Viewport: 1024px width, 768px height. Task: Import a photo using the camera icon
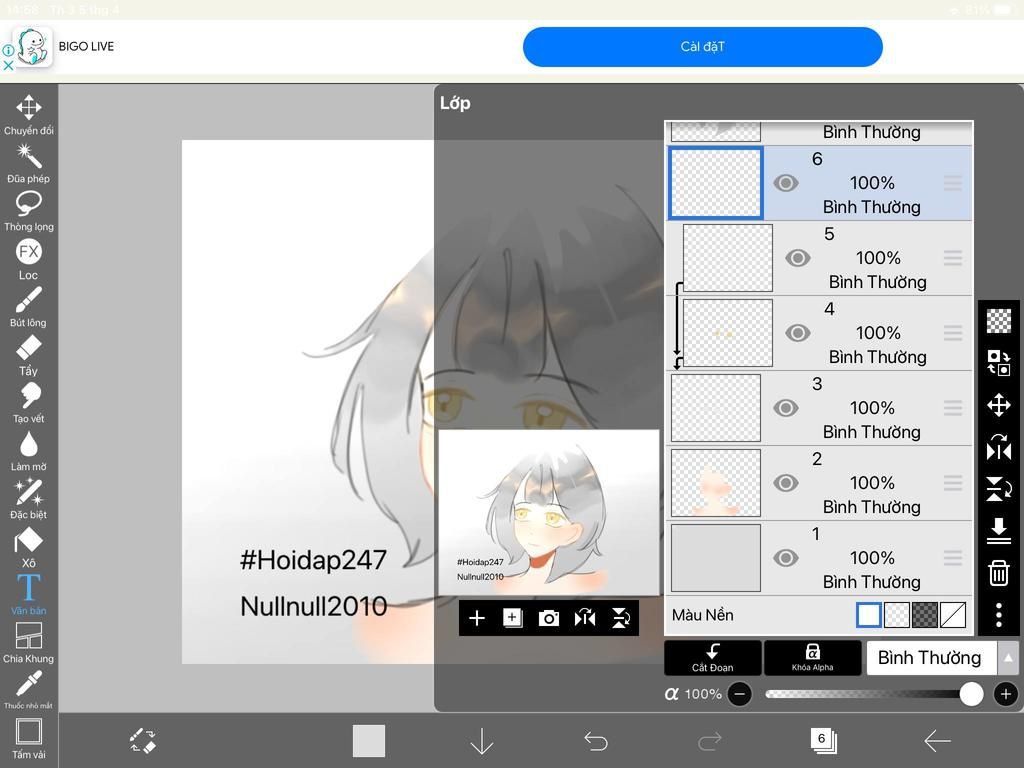[549, 618]
